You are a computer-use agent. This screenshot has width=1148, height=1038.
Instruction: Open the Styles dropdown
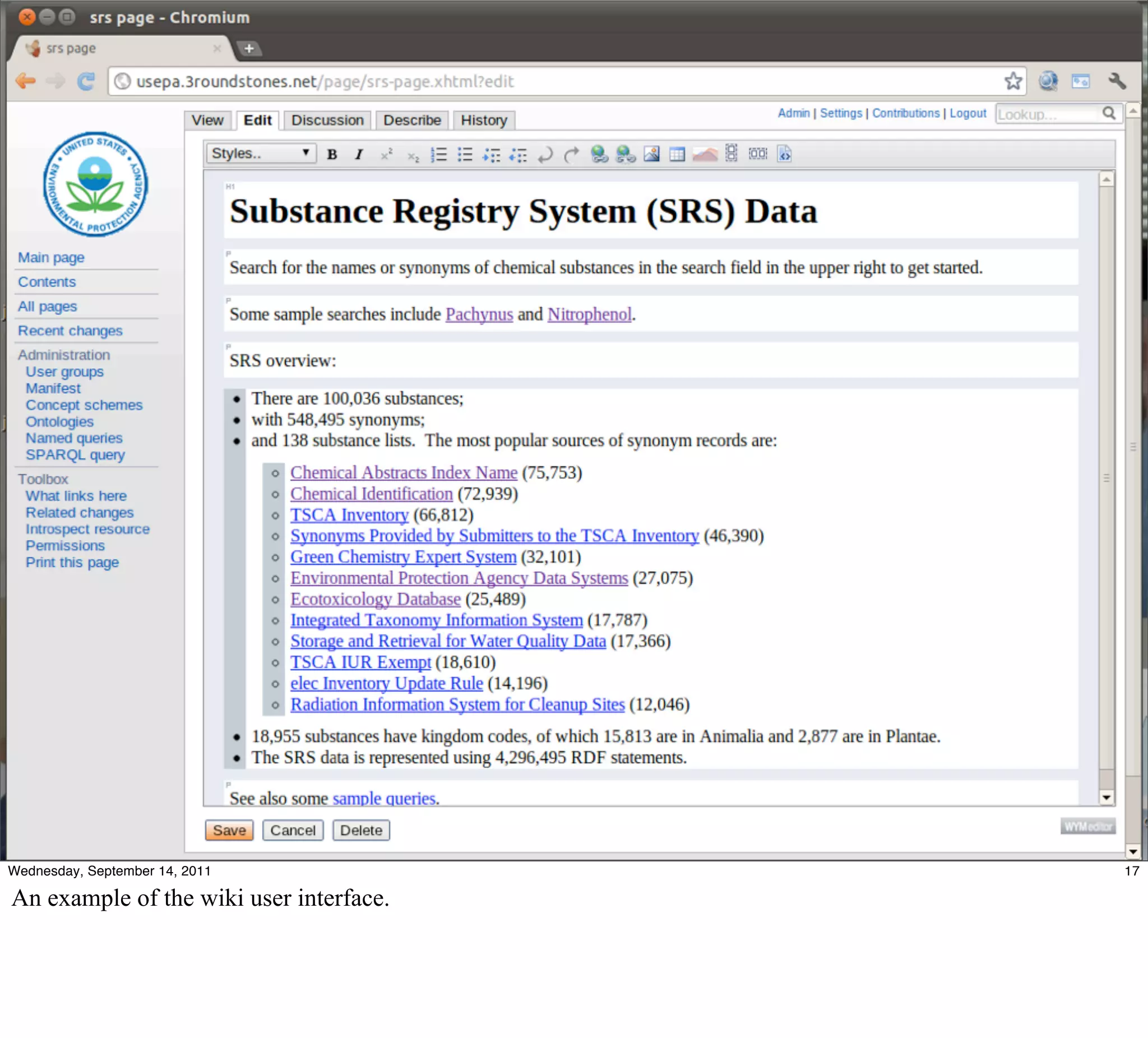261,153
